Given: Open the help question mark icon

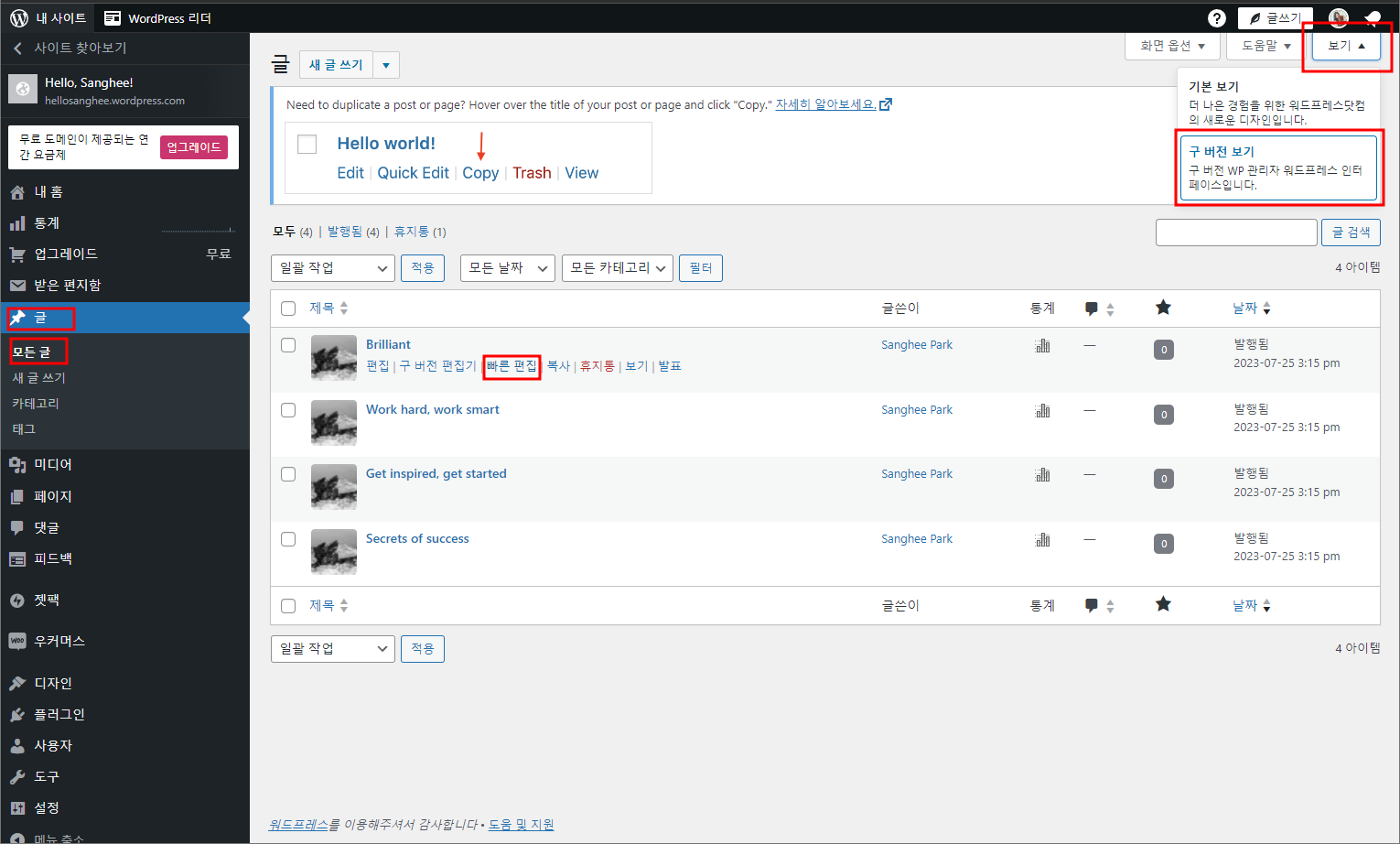Looking at the screenshot, I should click(x=1217, y=18).
